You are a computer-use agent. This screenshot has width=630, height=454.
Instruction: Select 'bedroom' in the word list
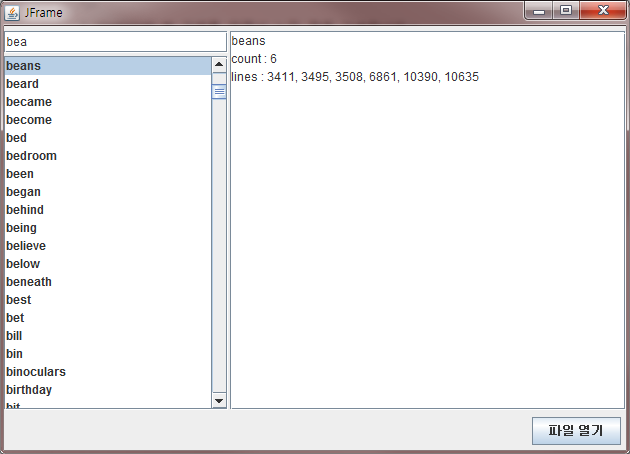(108, 156)
